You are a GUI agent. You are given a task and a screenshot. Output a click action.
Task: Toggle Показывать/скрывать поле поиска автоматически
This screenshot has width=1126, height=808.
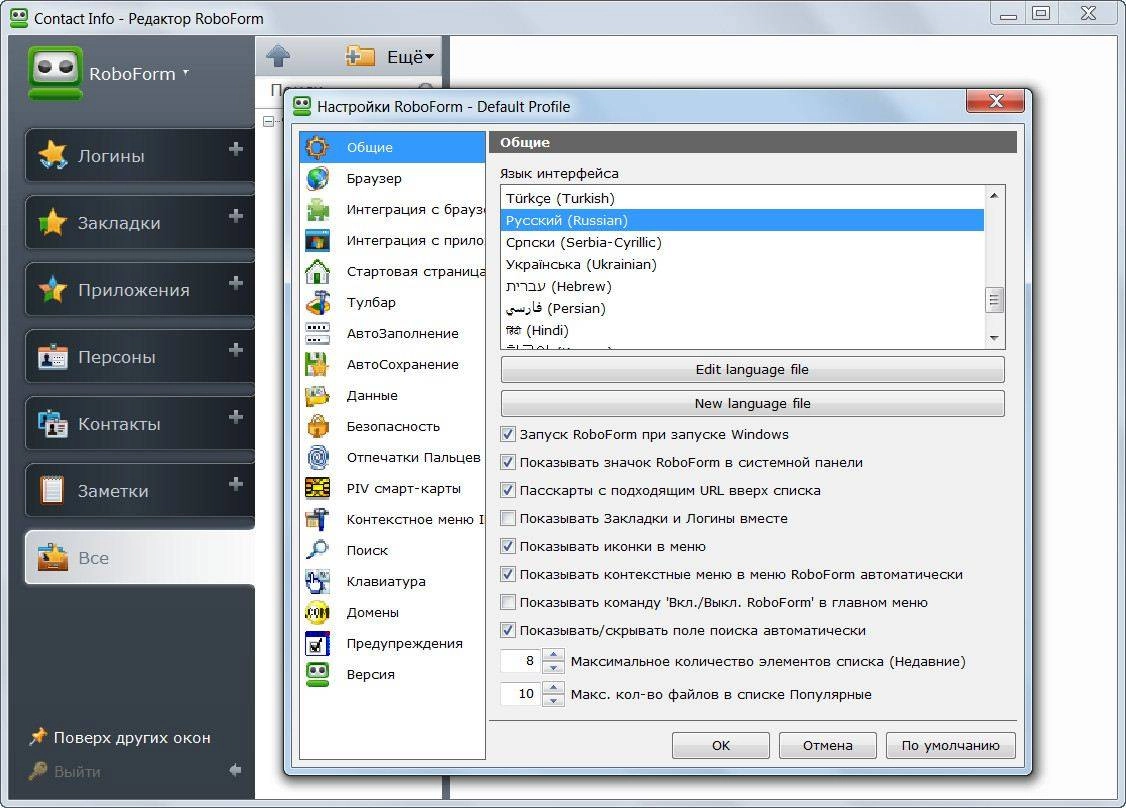(508, 630)
